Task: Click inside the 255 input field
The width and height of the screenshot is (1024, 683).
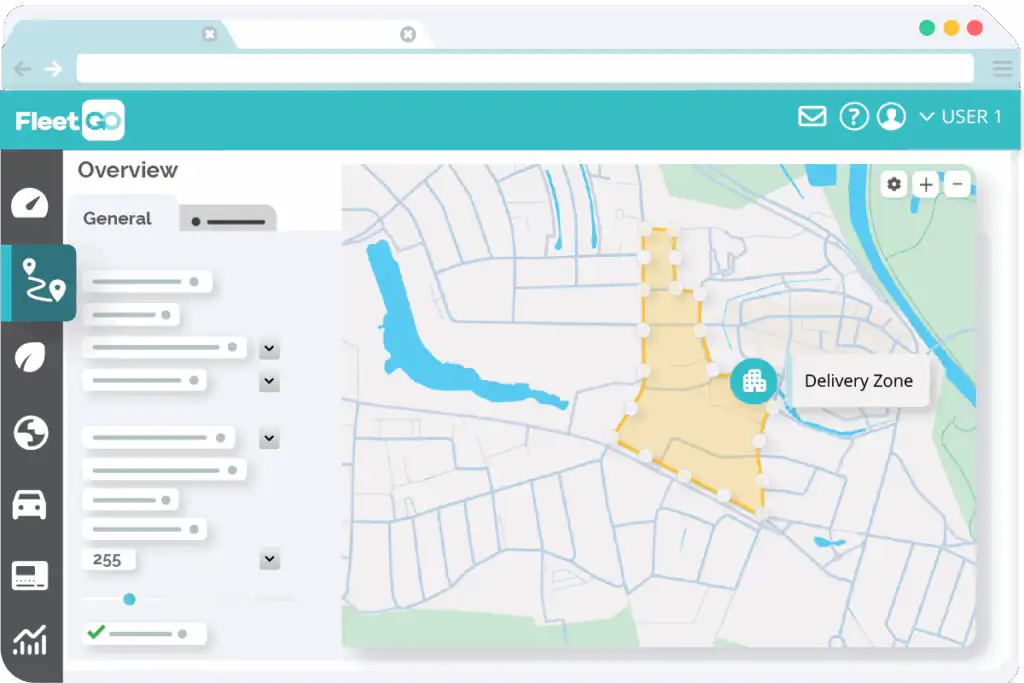Action: click(x=108, y=559)
